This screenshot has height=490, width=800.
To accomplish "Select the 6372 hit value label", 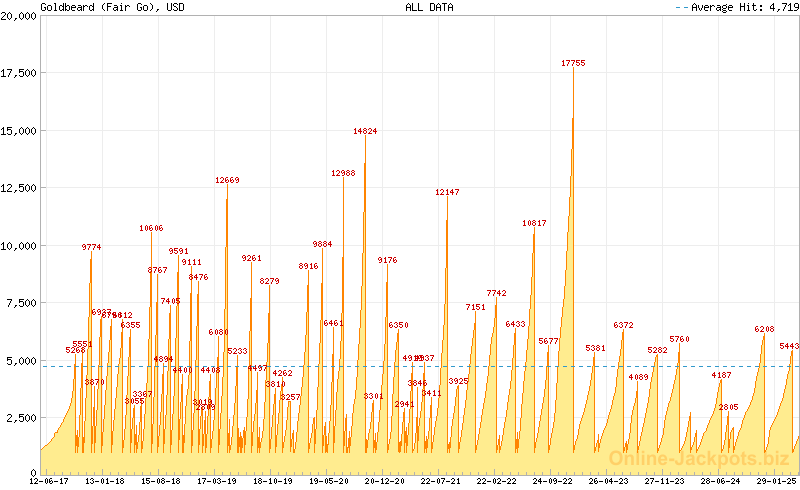I will coord(623,325).
